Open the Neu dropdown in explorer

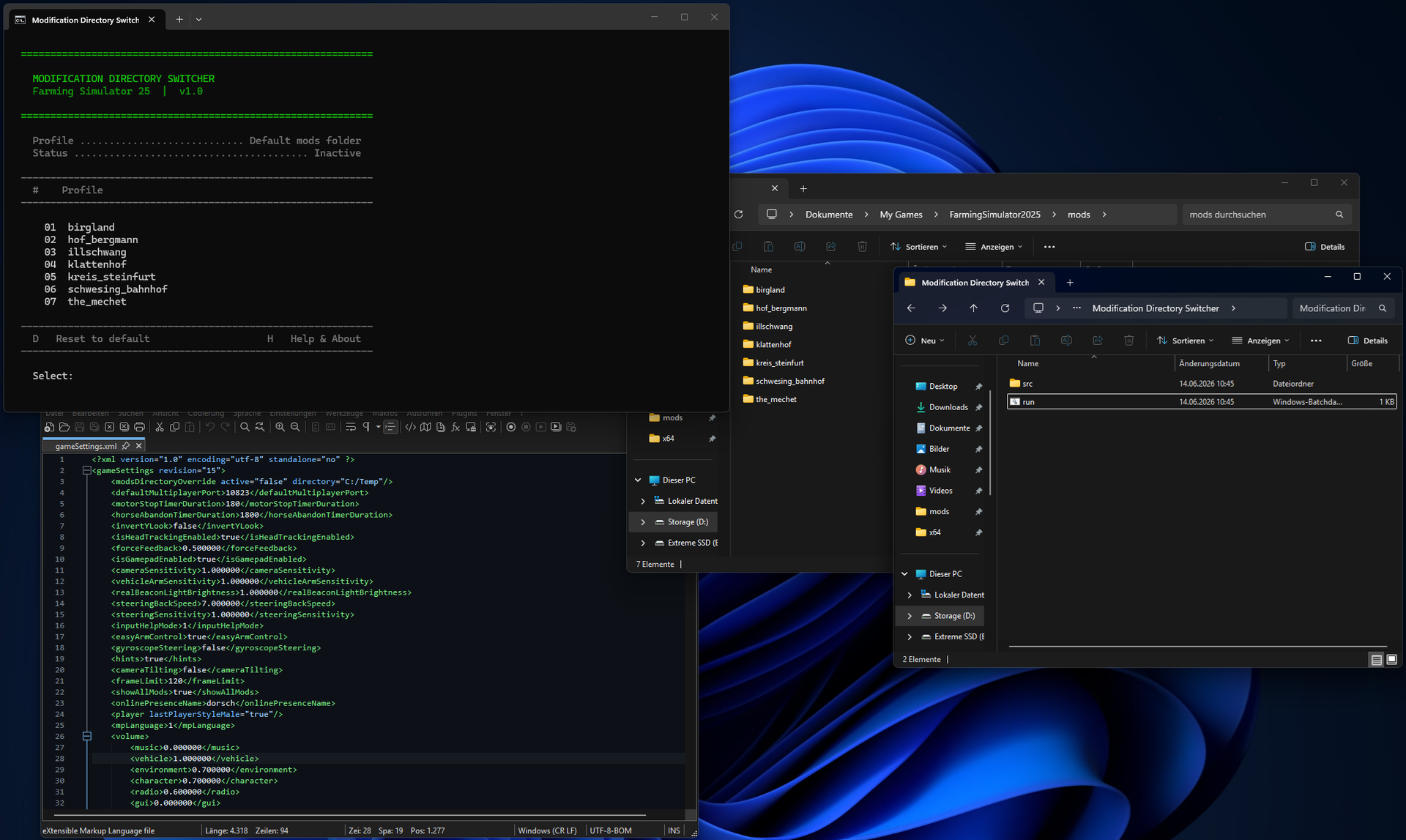[x=925, y=341]
